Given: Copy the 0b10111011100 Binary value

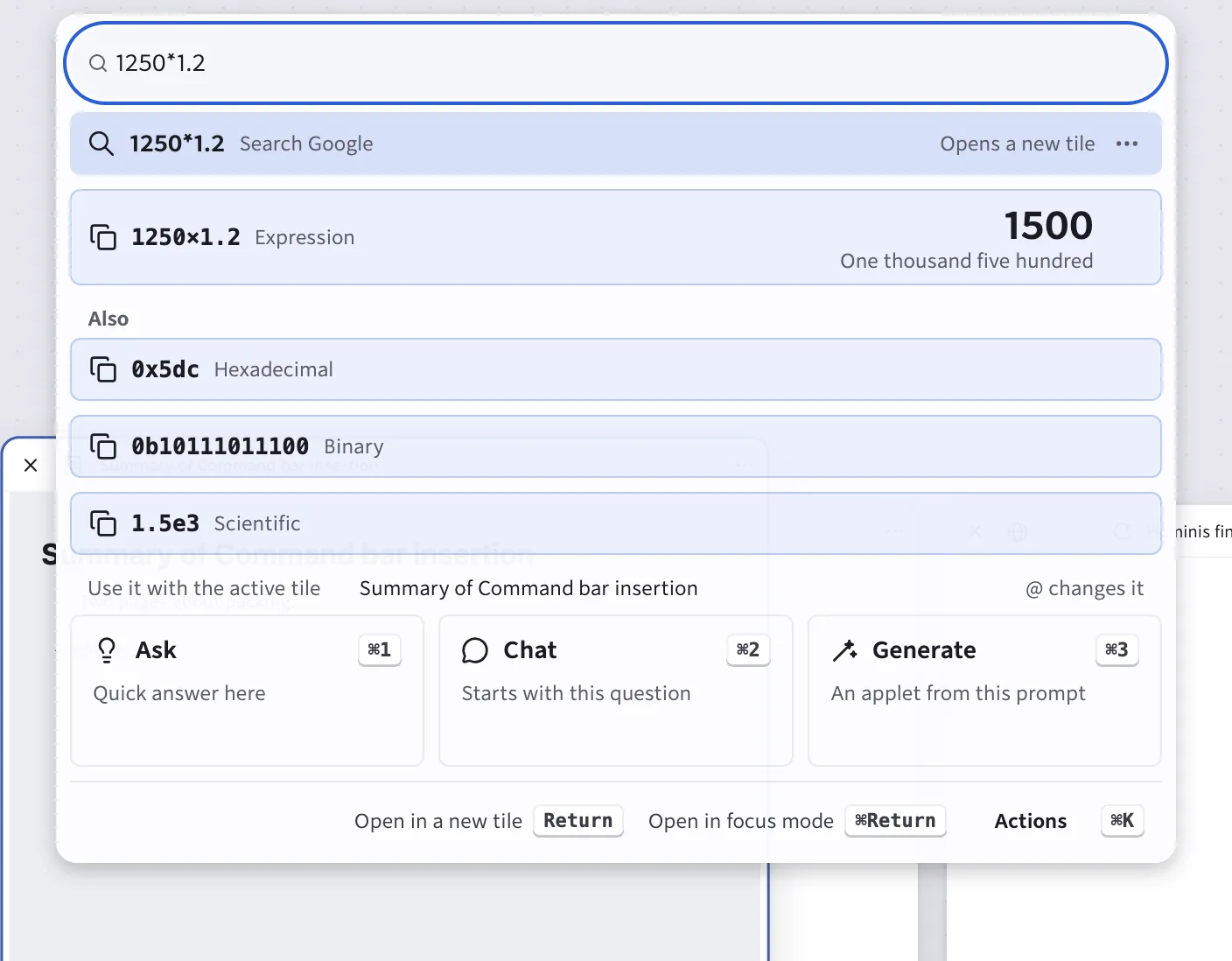Looking at the screenshot, I should click(103, 446).
